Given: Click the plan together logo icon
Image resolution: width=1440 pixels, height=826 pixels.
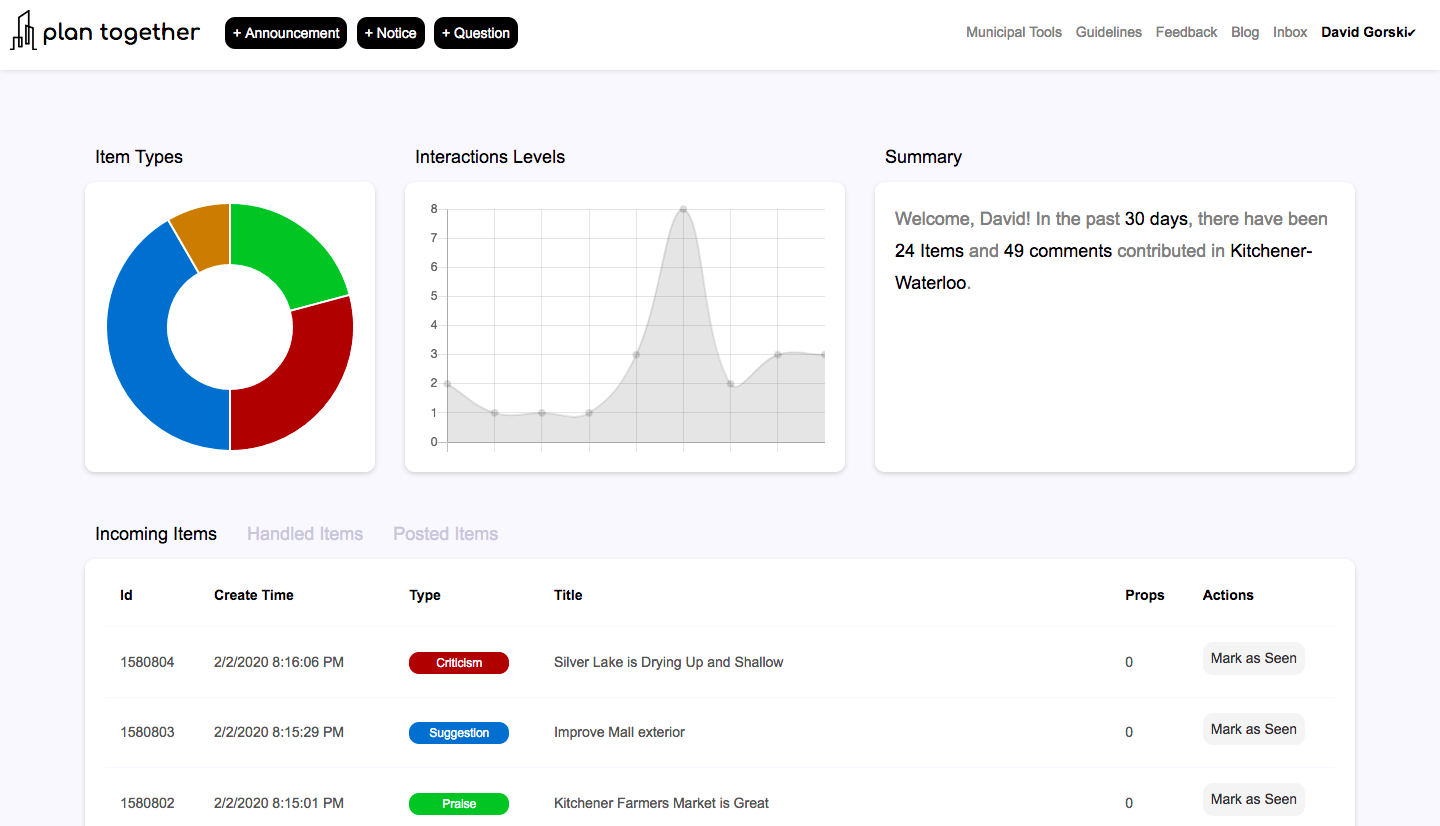Looking at the screenshot, I should click(22, 31).
